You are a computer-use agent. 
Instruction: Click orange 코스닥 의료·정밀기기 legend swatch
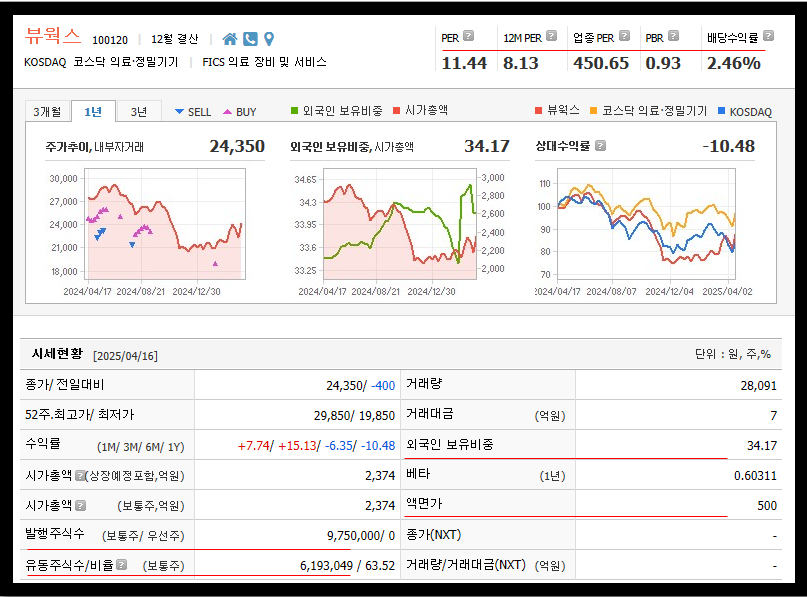click(593, 111)
